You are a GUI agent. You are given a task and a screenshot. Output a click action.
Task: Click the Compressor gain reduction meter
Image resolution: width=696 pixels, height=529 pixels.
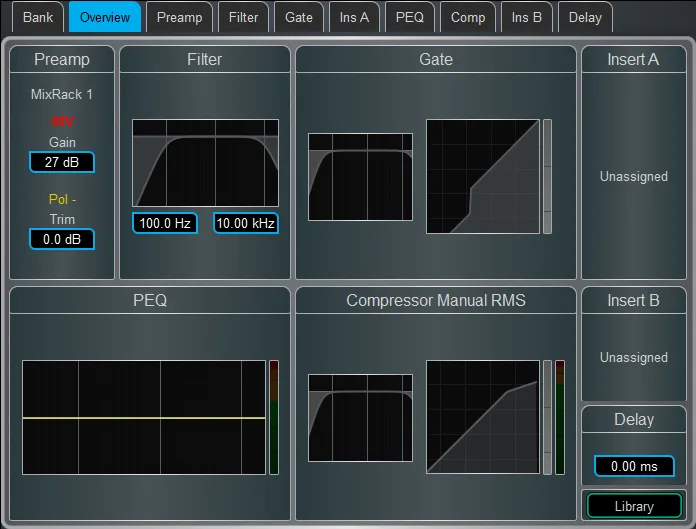click(547, 417)
